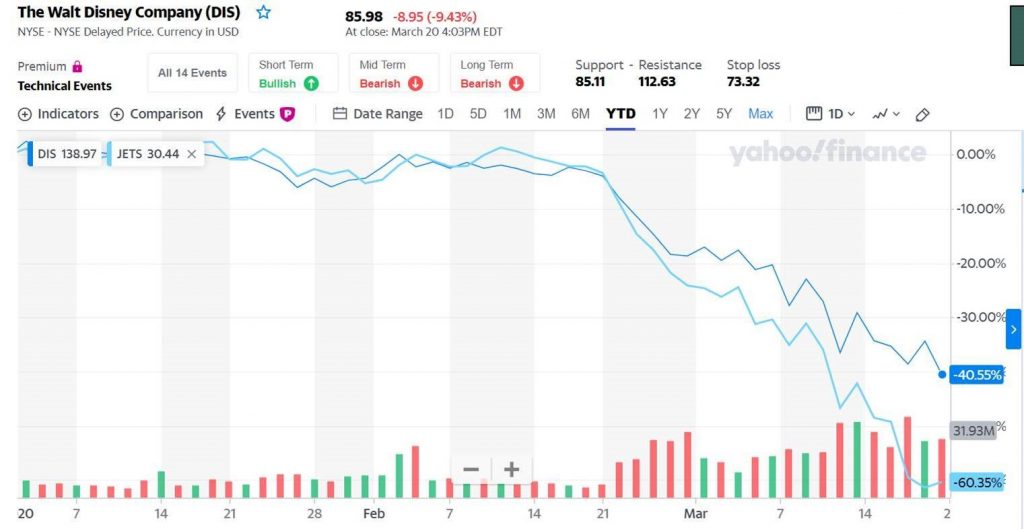Show All 14 Events

(192, 73)
